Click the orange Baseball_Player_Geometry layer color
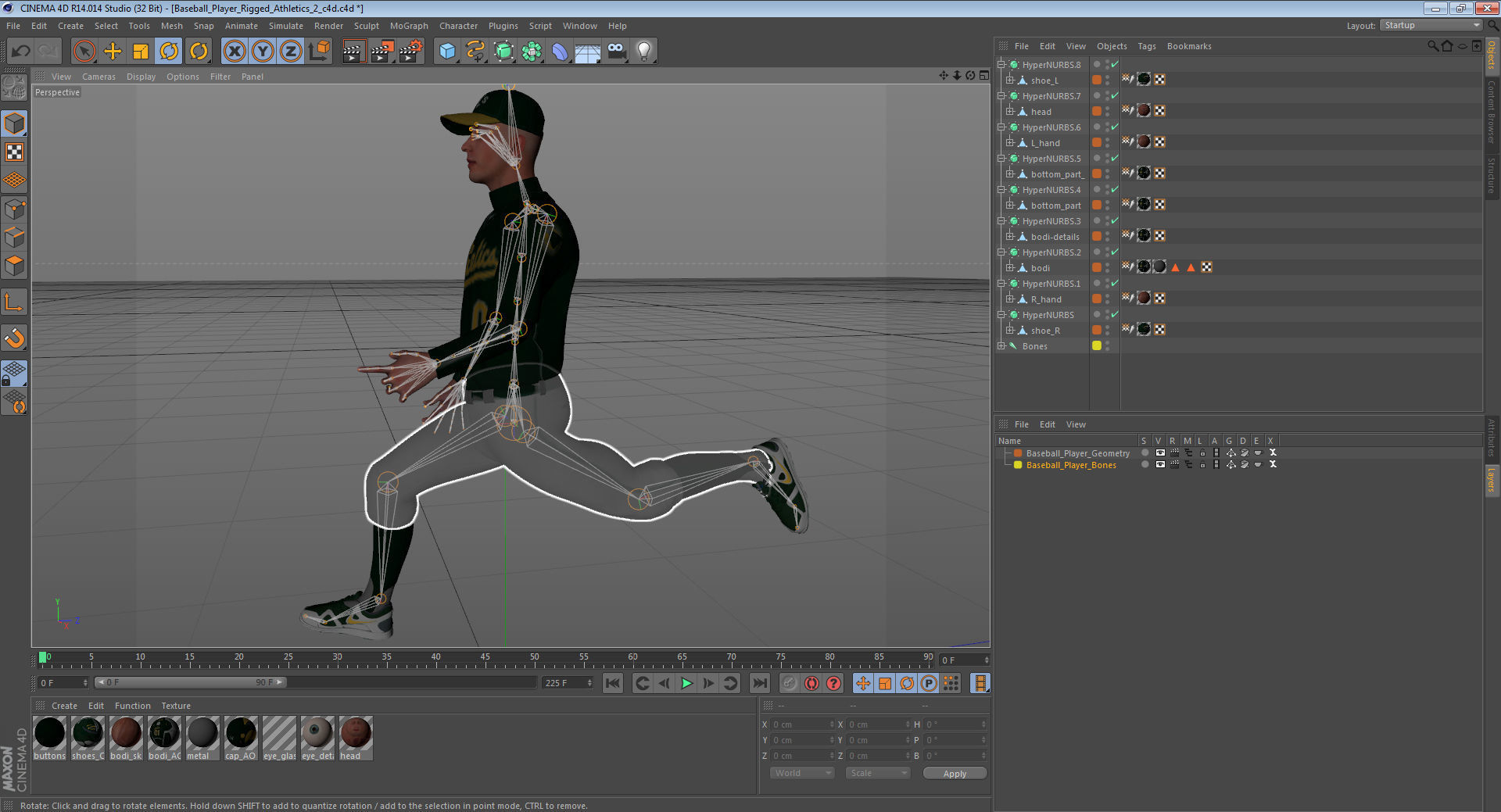The image size is (1501, 812). point(1018,453)
